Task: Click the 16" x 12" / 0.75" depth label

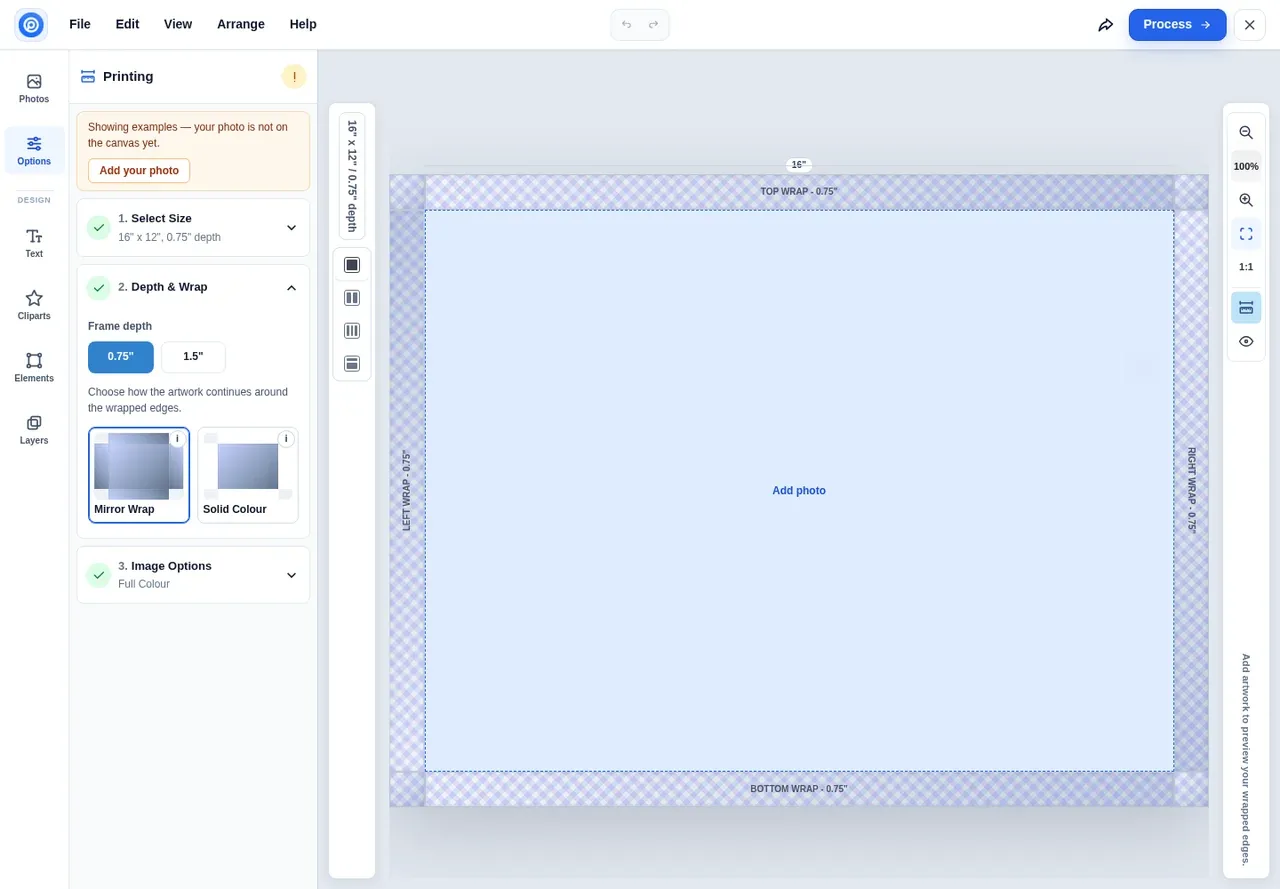Action: point(352,176)
